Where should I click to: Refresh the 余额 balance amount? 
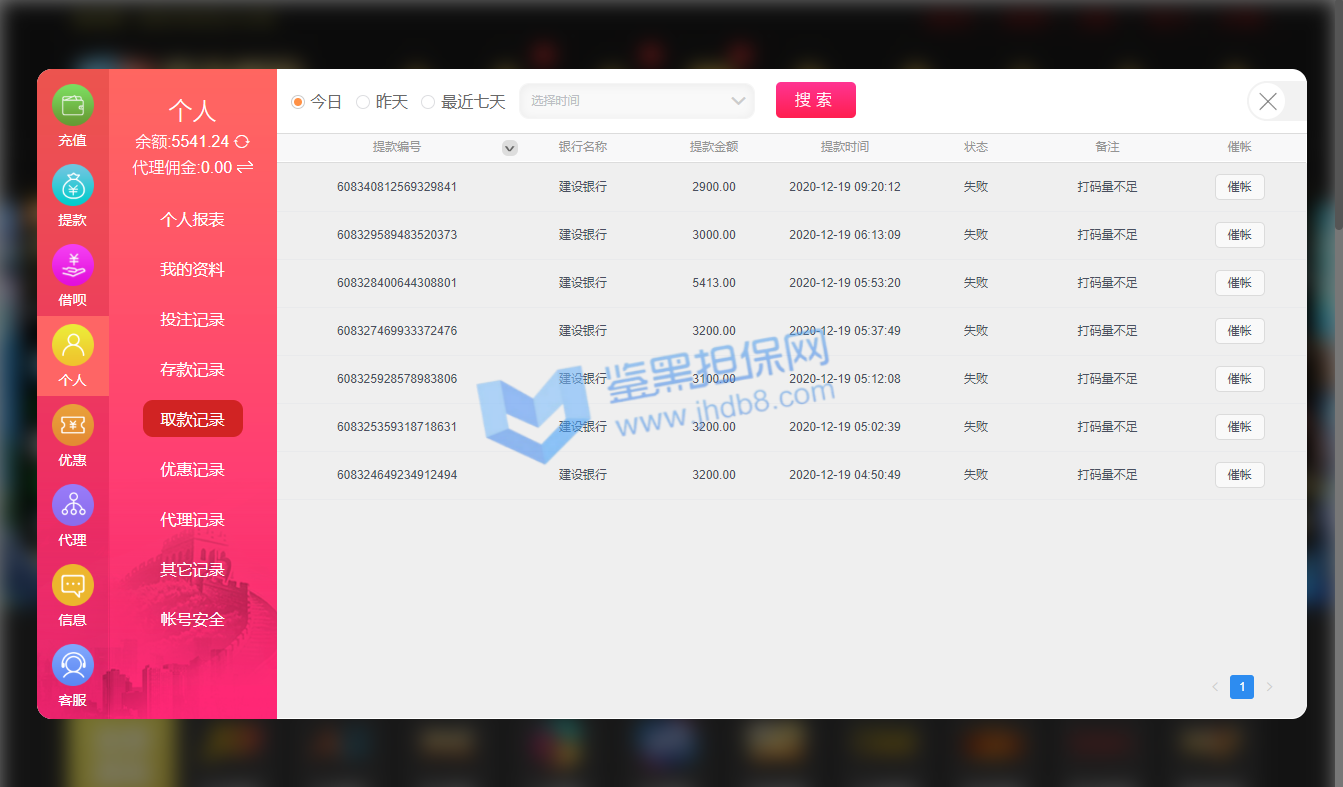pos(242,142)
